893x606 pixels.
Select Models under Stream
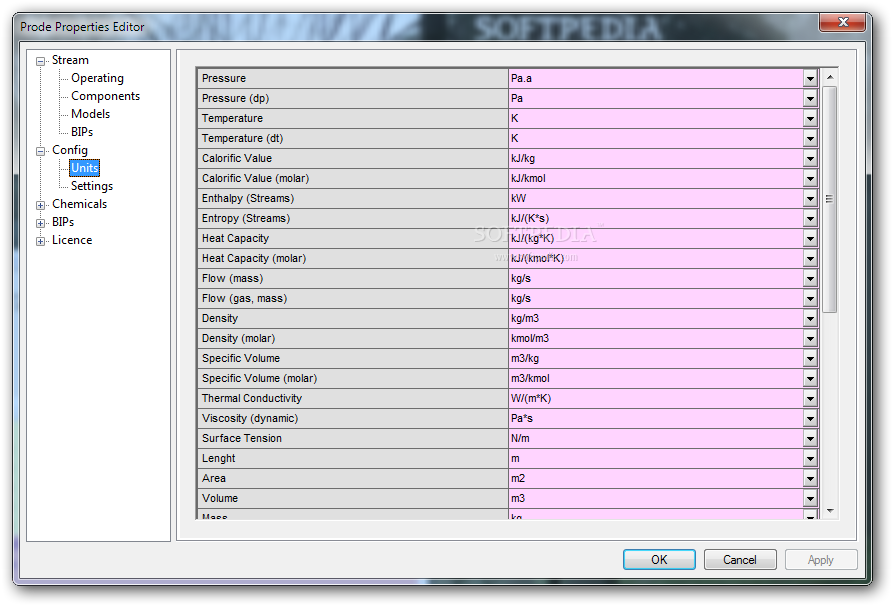(x=90, y=114)
